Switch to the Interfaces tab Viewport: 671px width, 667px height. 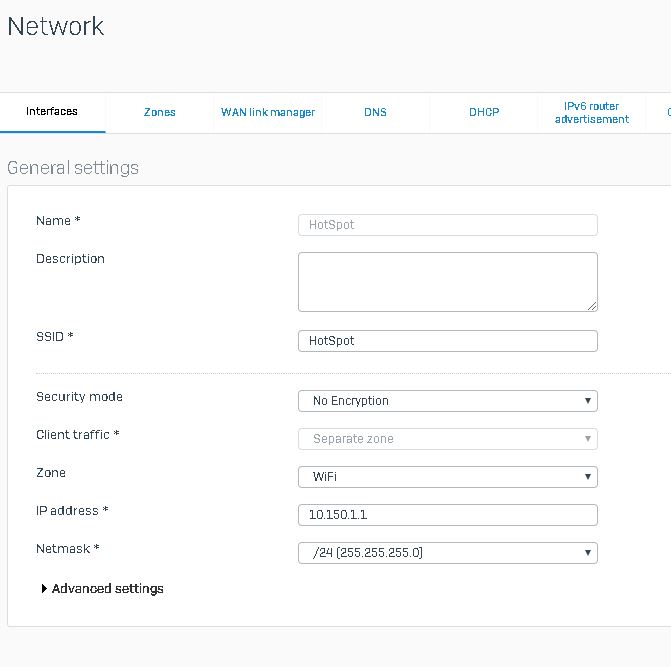coord(52,112)
